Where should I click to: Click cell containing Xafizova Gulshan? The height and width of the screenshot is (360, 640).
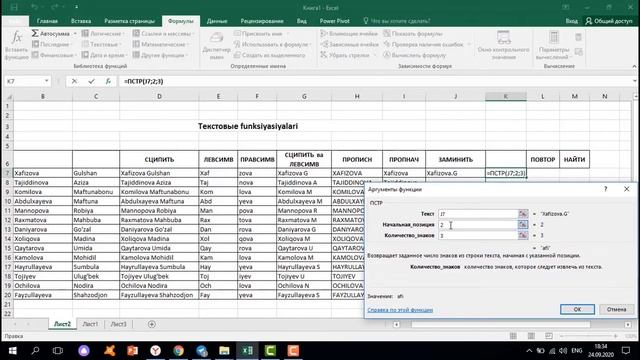[159, 173]
